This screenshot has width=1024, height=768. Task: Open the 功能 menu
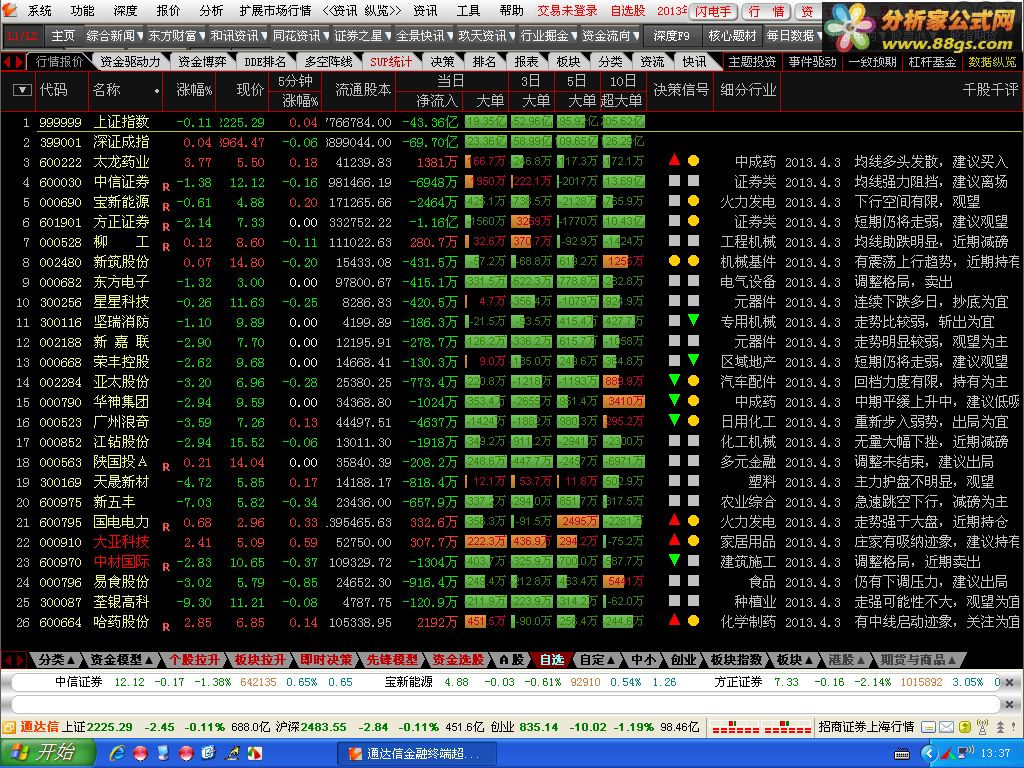(82, 10)
